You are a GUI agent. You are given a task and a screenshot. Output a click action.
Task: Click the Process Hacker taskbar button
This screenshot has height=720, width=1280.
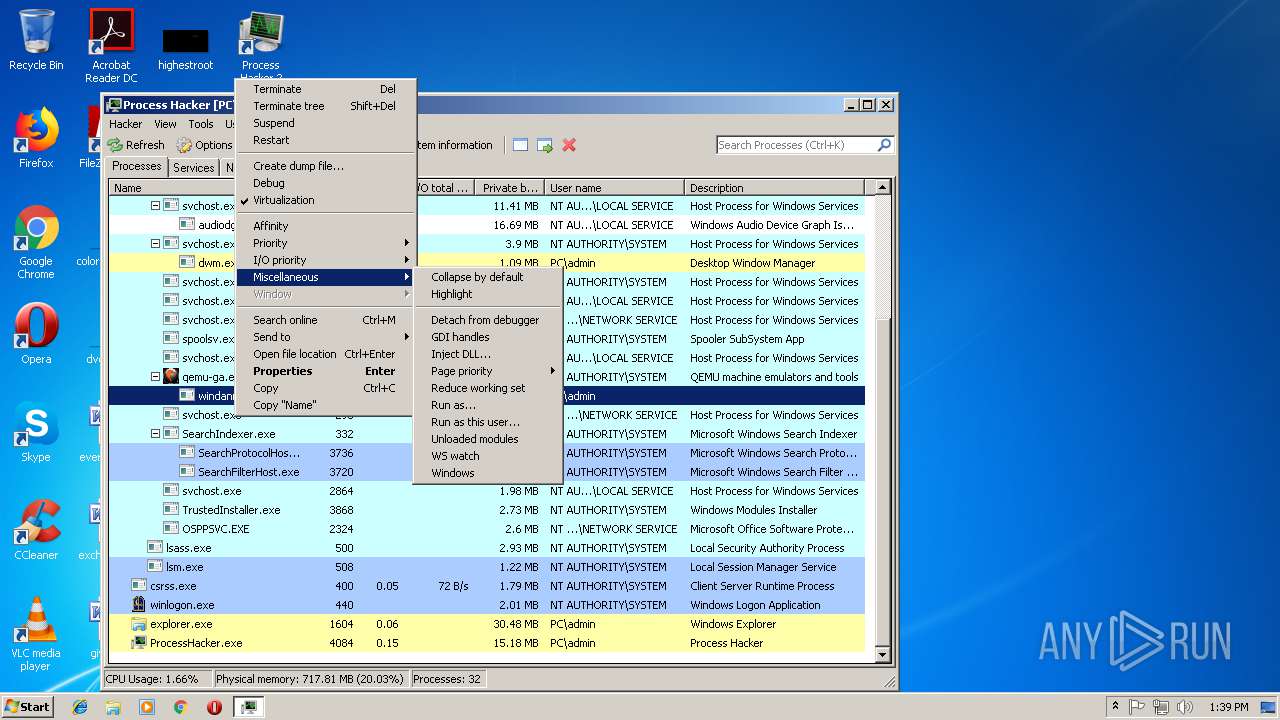(x=248, y=707)
